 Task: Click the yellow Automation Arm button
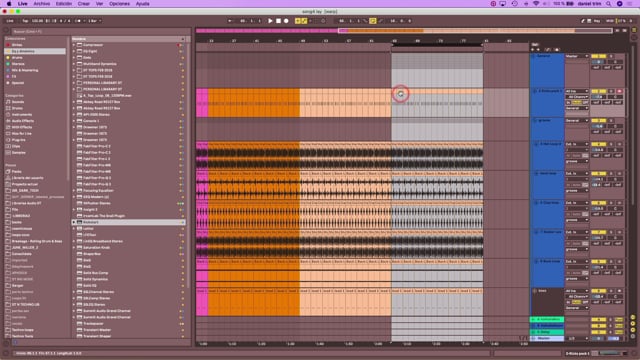point(304,21)
